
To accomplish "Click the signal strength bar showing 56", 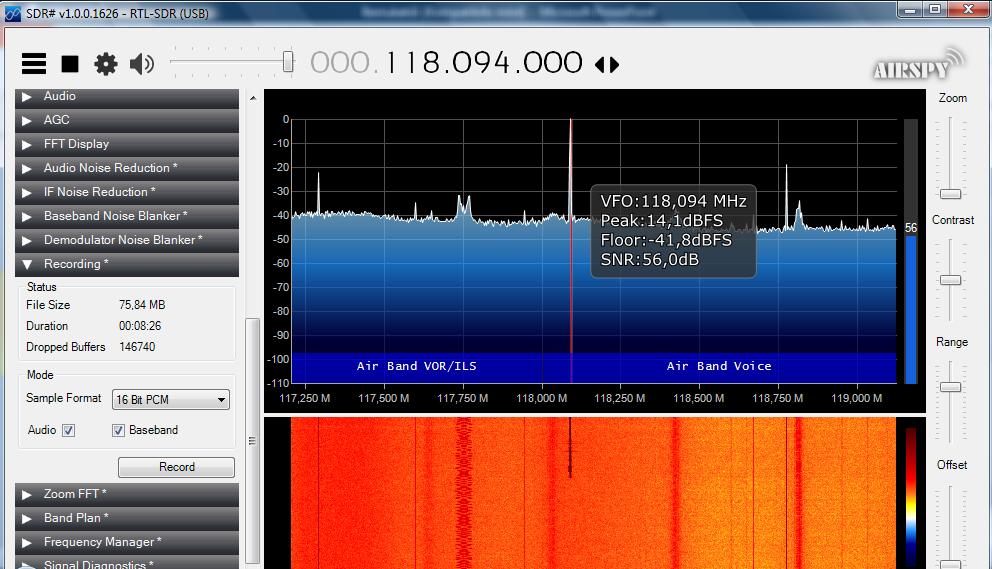I will click(911, 251).
